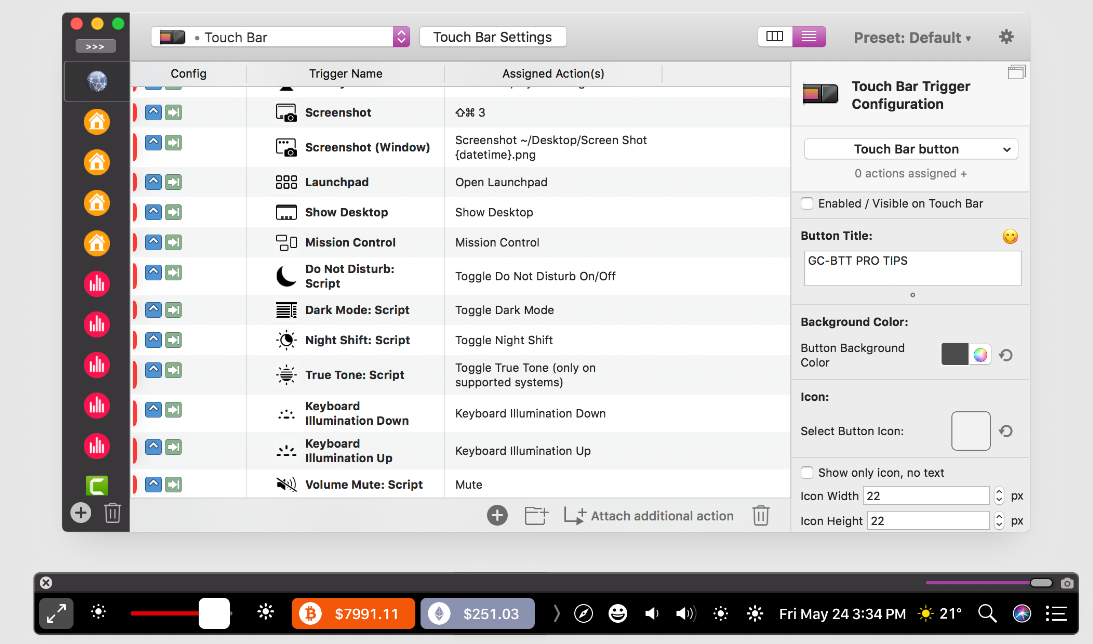Delete selected app via sidebar trash icon
This screenshot has height=644, width=1093.
[x=112, y=513]
